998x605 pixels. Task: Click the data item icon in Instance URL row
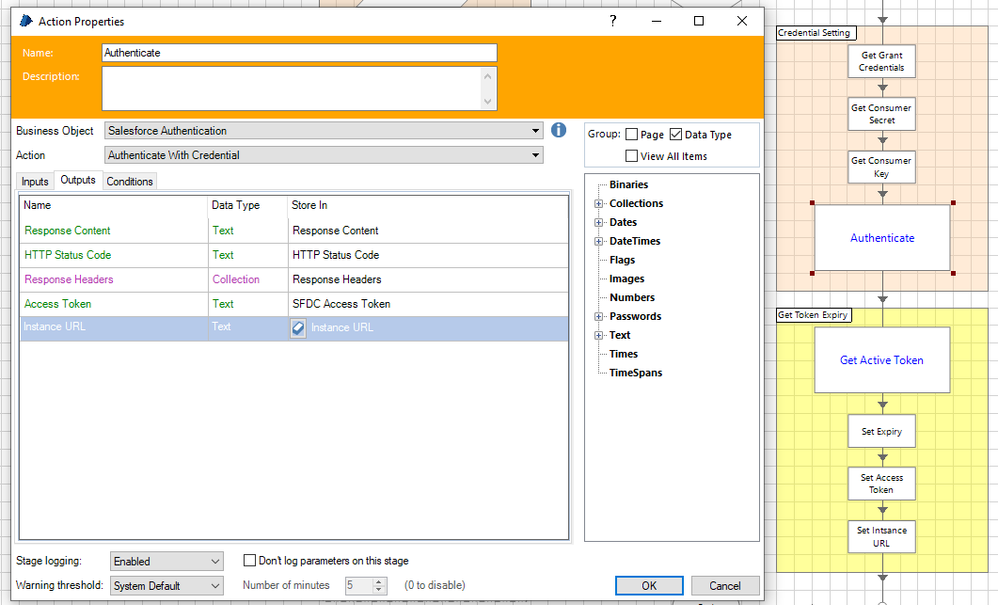click(x=298, y=328)
